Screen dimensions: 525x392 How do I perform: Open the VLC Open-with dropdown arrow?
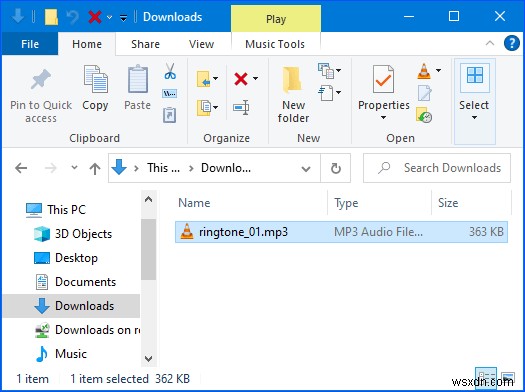[439, 70]
